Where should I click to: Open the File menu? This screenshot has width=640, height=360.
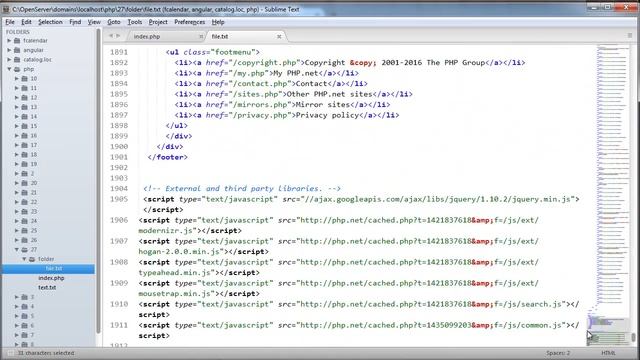(10, 22)
